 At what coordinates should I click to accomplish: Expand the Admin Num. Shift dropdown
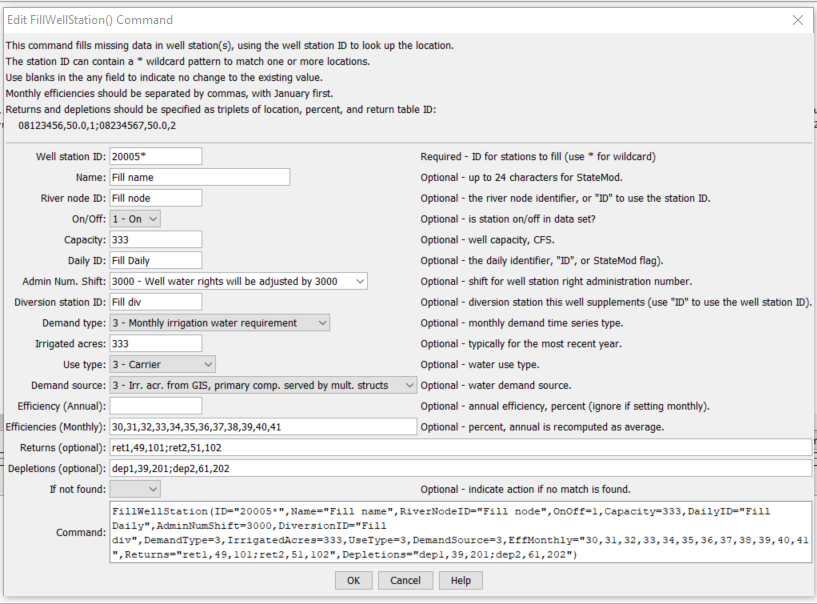click(239, 281)
